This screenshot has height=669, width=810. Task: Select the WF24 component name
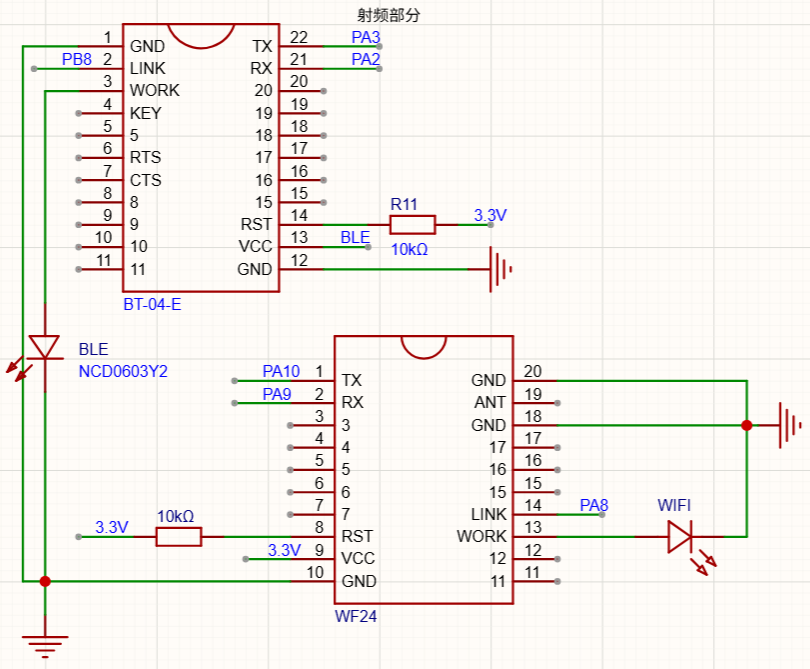click(x=356, y=616)
